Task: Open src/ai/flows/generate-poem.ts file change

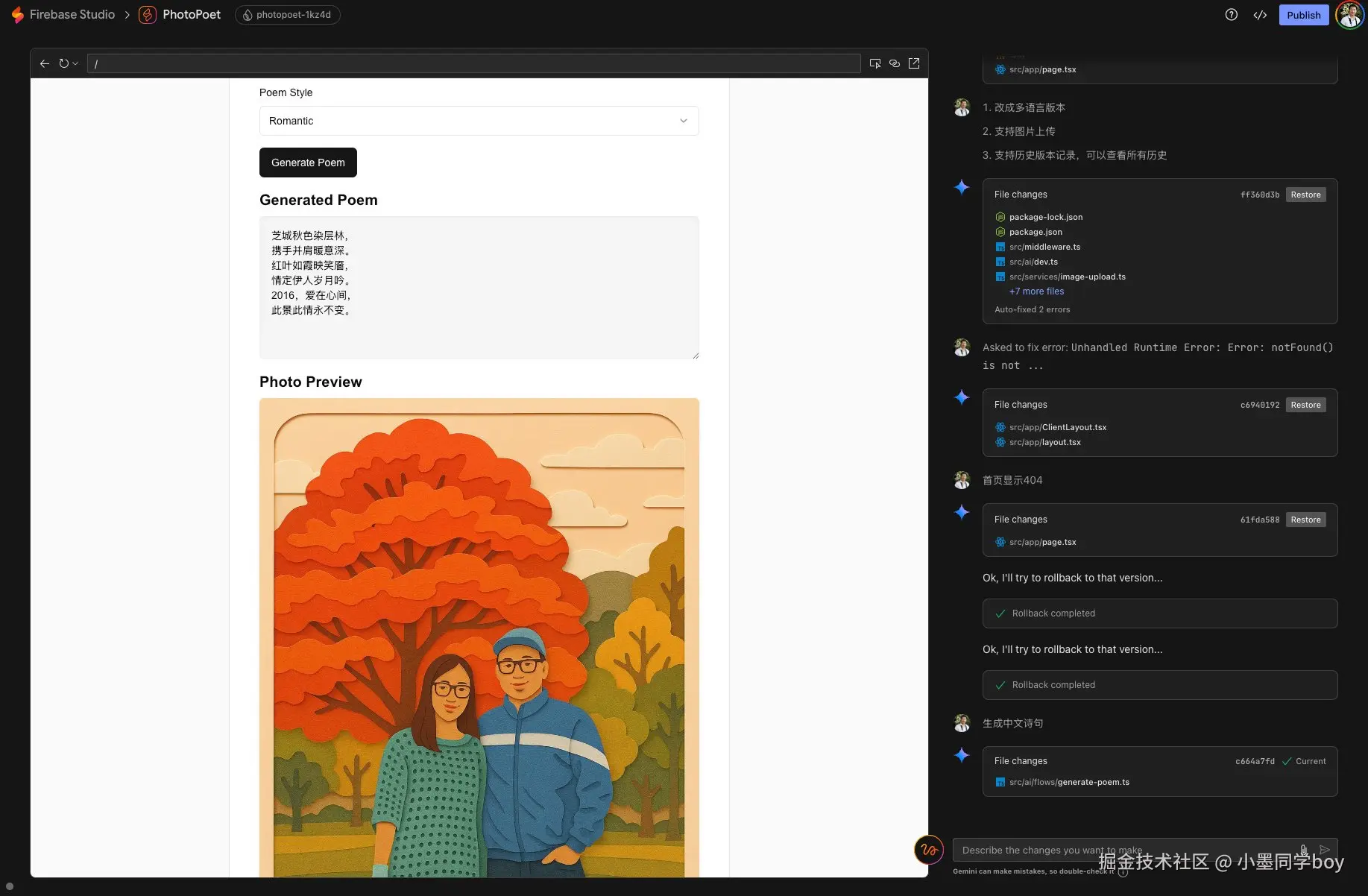Action: coord(1068,782)
